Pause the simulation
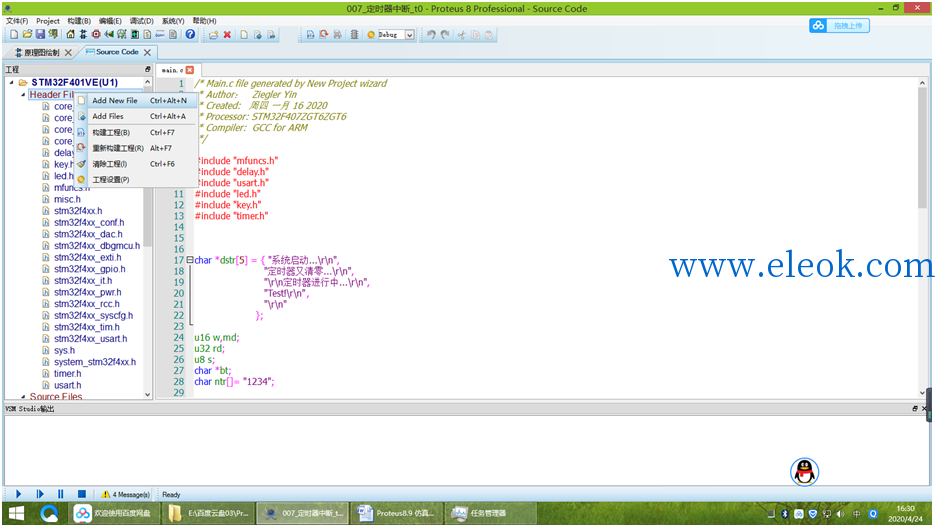This screenshot has height=527, width=935. (60, 494)
